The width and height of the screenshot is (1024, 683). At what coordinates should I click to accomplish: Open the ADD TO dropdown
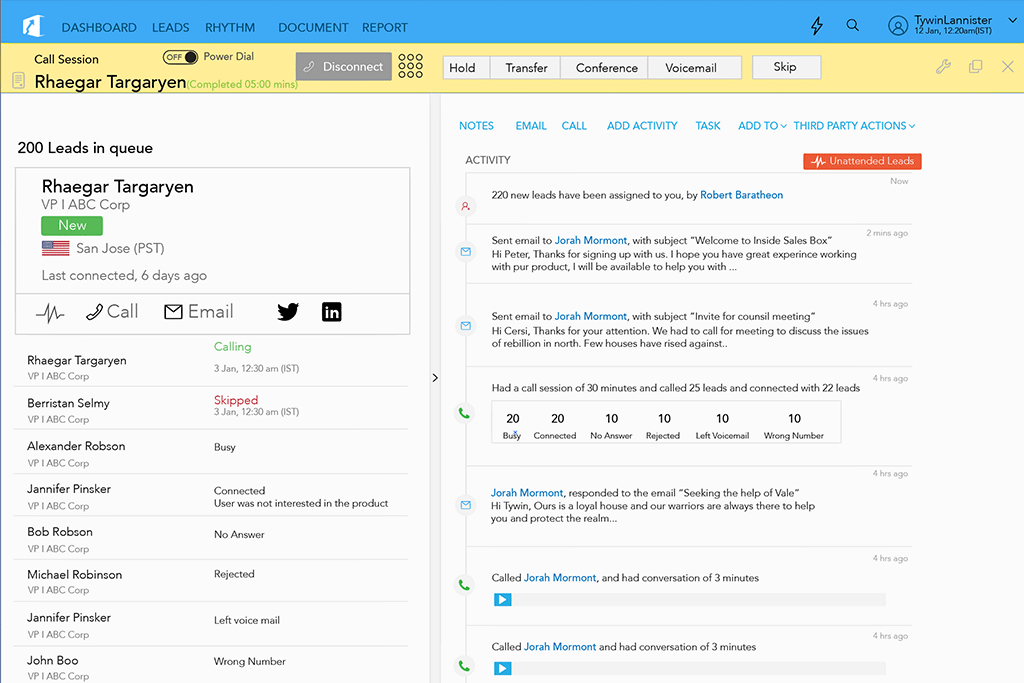(763, 126)
